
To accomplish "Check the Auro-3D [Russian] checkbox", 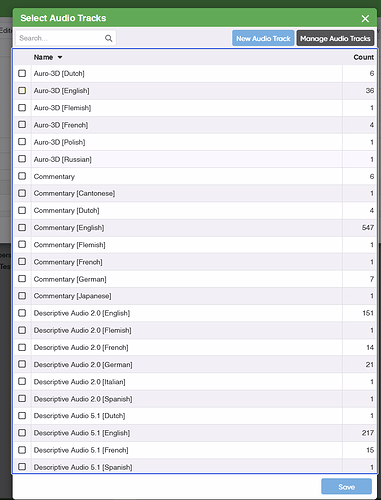I will point(22,159).
